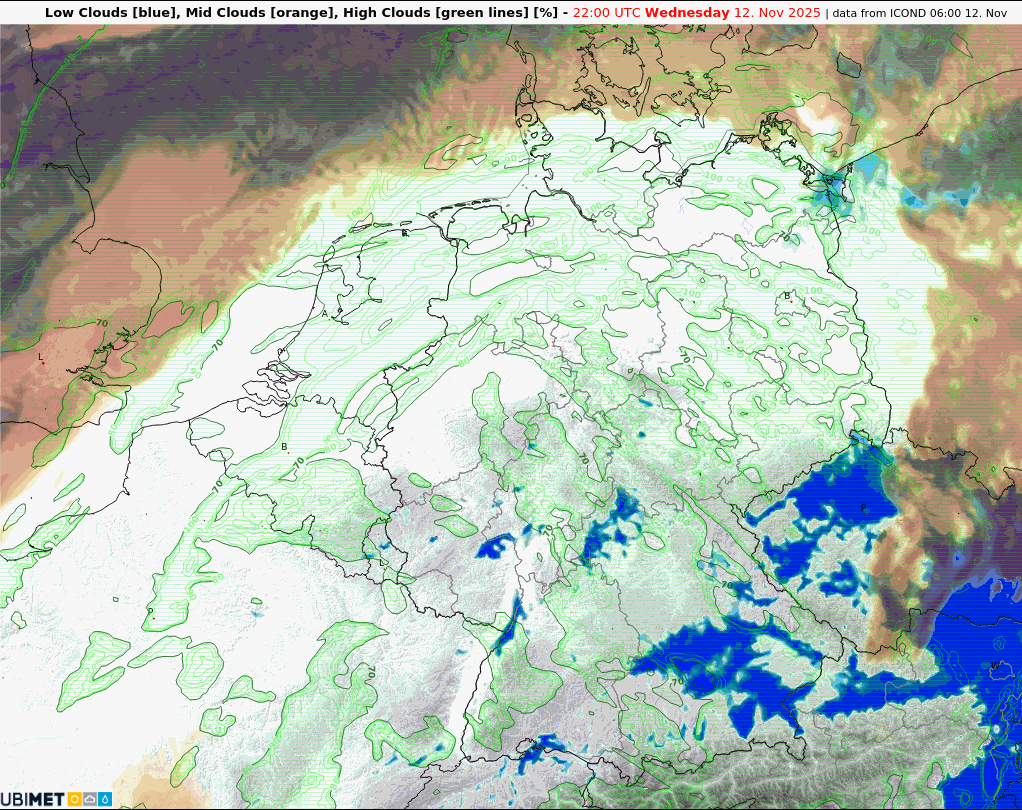Screen dimensions: 1022x810
Task: Click the '70' contour label over the English Channel
Action: coord(102,323)
